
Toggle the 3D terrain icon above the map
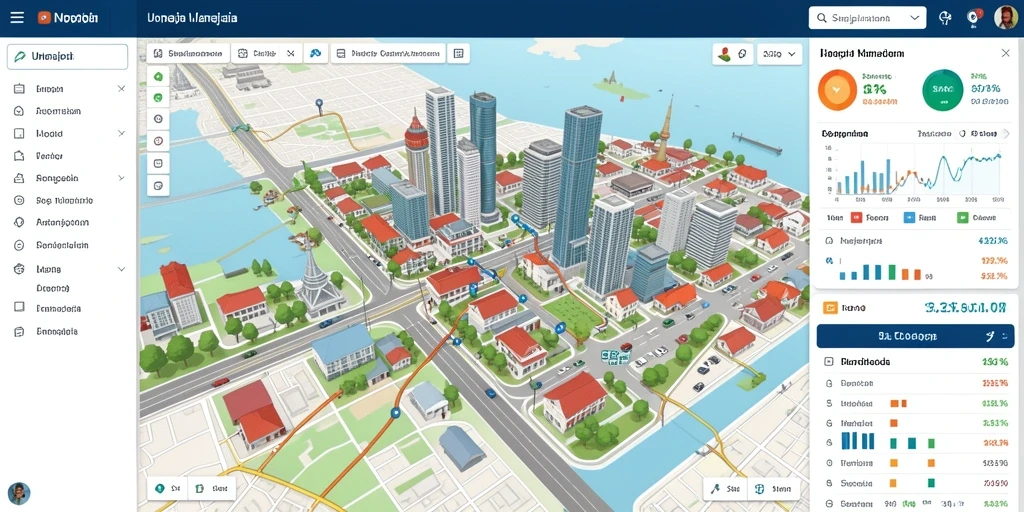pos(724,54)
